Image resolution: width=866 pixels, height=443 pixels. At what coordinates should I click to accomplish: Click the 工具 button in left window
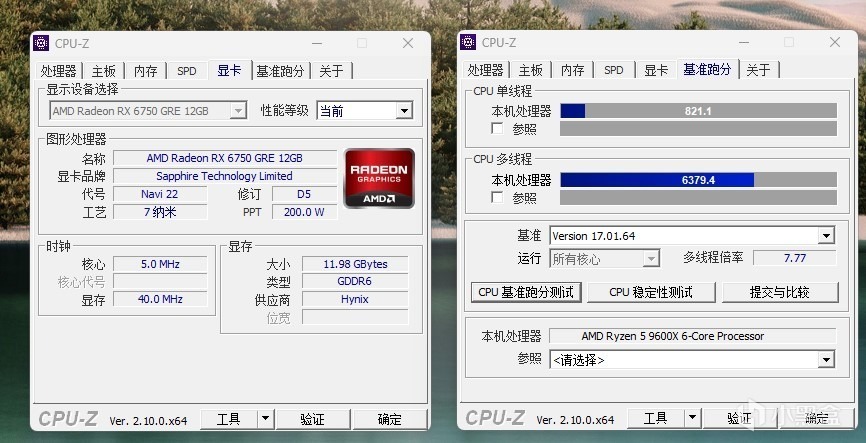(x=229, y=419)
